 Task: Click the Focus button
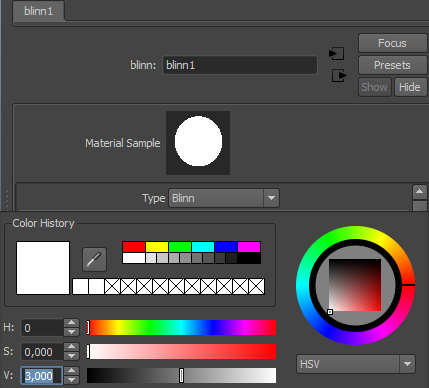(x=392, y=43)
